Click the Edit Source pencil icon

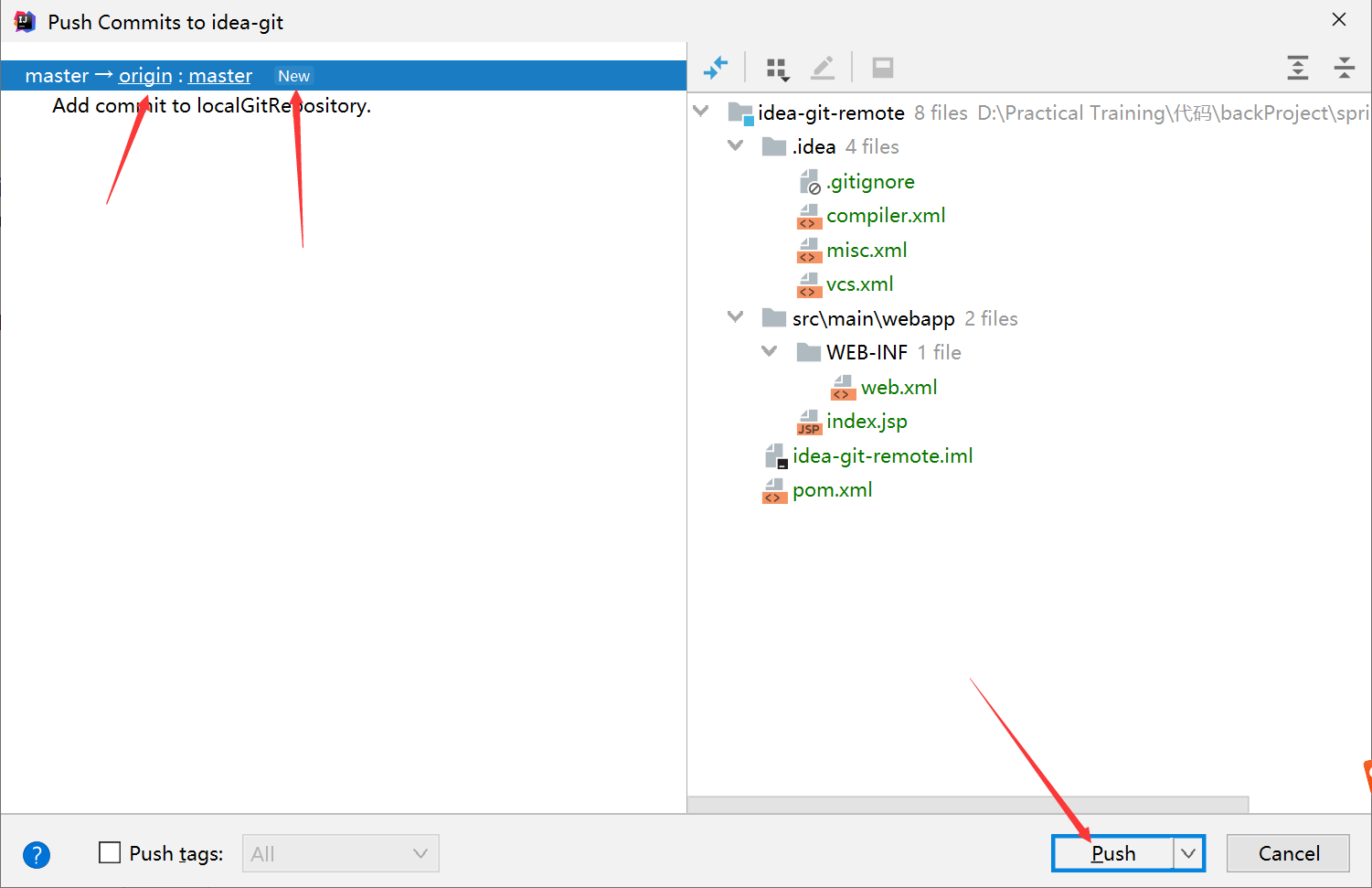click(823, 68)
